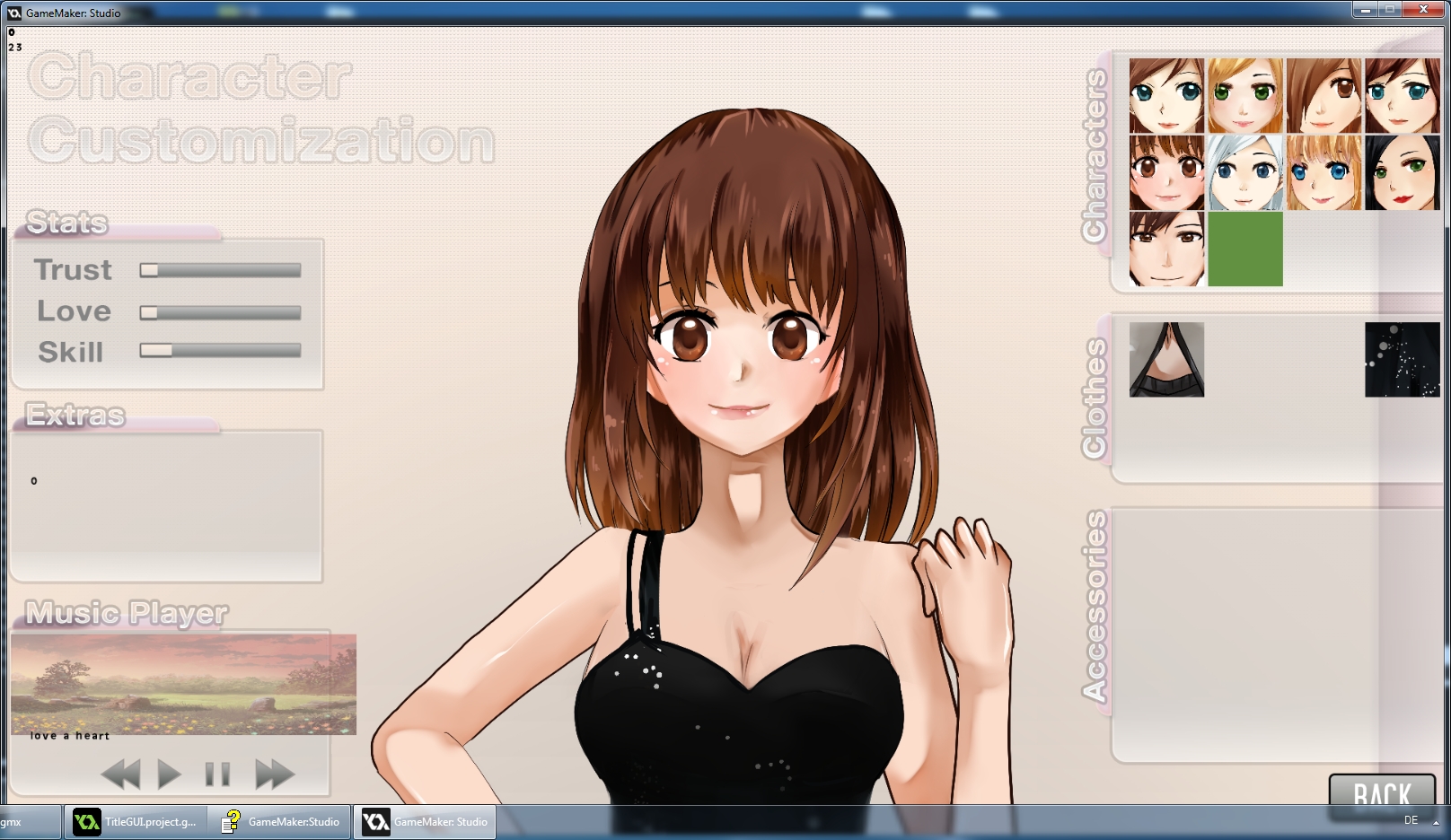Select the green empty character slot
This screenshot has width=1451, height=840.
pos(1244,249)
